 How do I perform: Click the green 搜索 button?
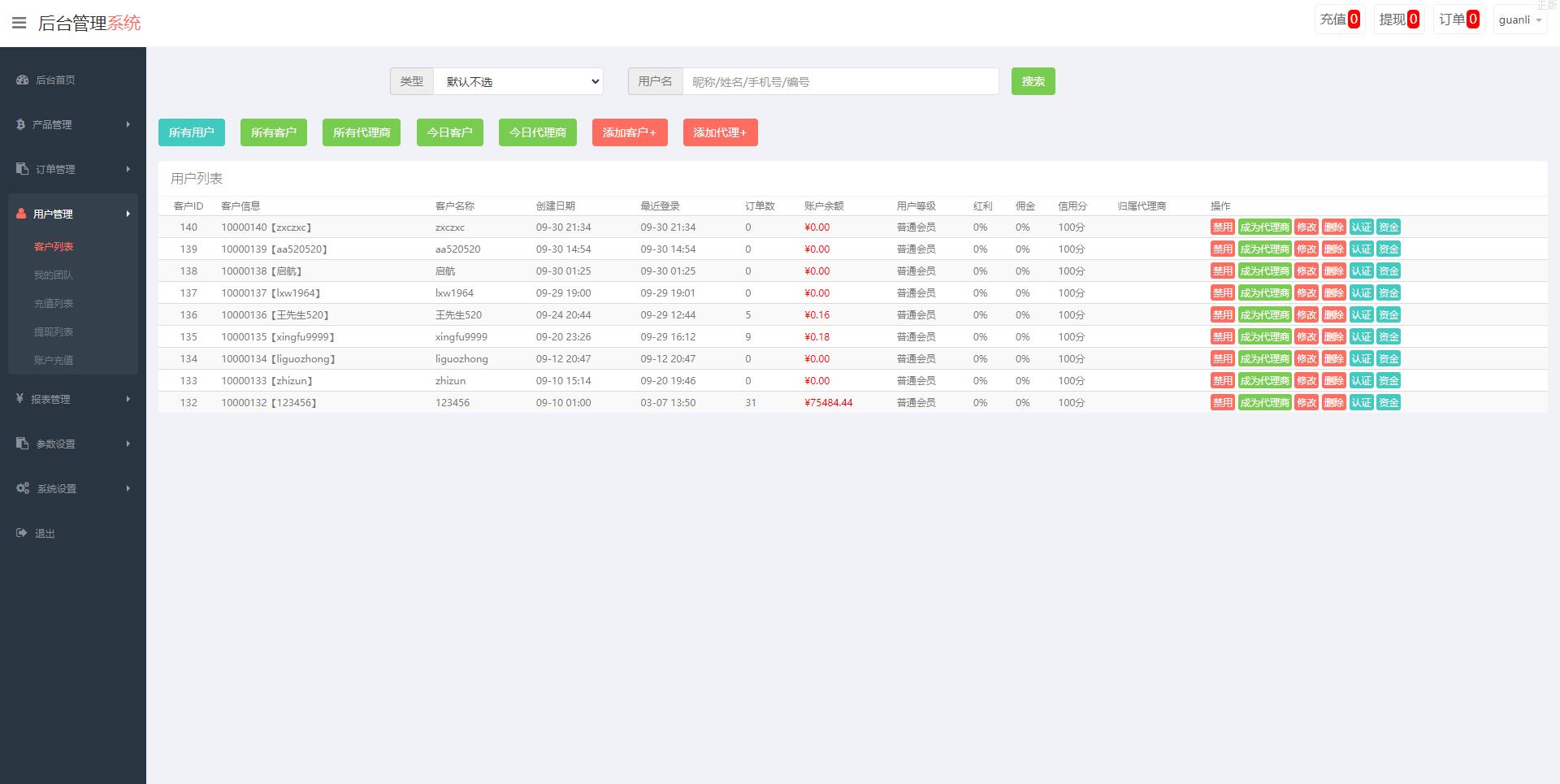[x=1033, y=81]
